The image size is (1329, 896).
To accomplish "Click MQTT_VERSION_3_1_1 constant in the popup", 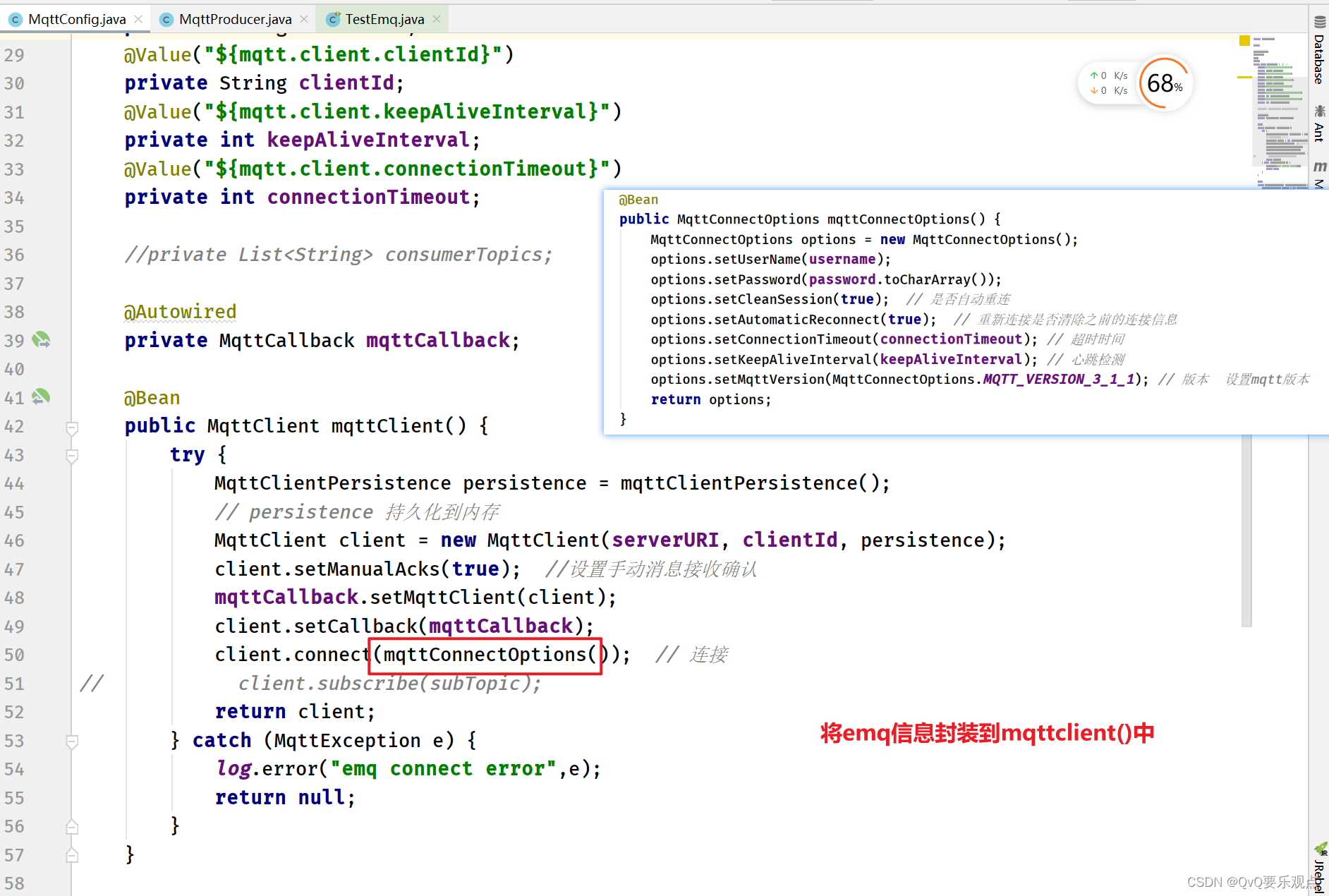I will pyautogui.click(x=1058, y=380).
